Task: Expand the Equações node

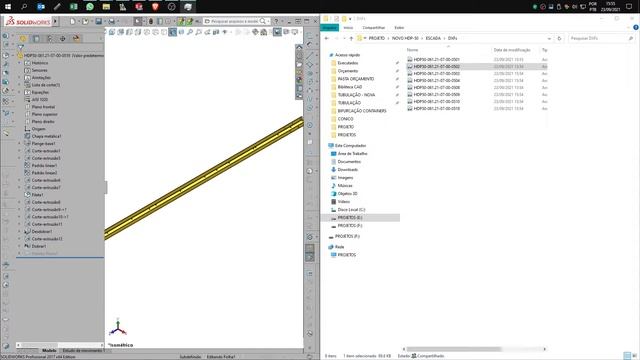Action: [x=19, y=92]
